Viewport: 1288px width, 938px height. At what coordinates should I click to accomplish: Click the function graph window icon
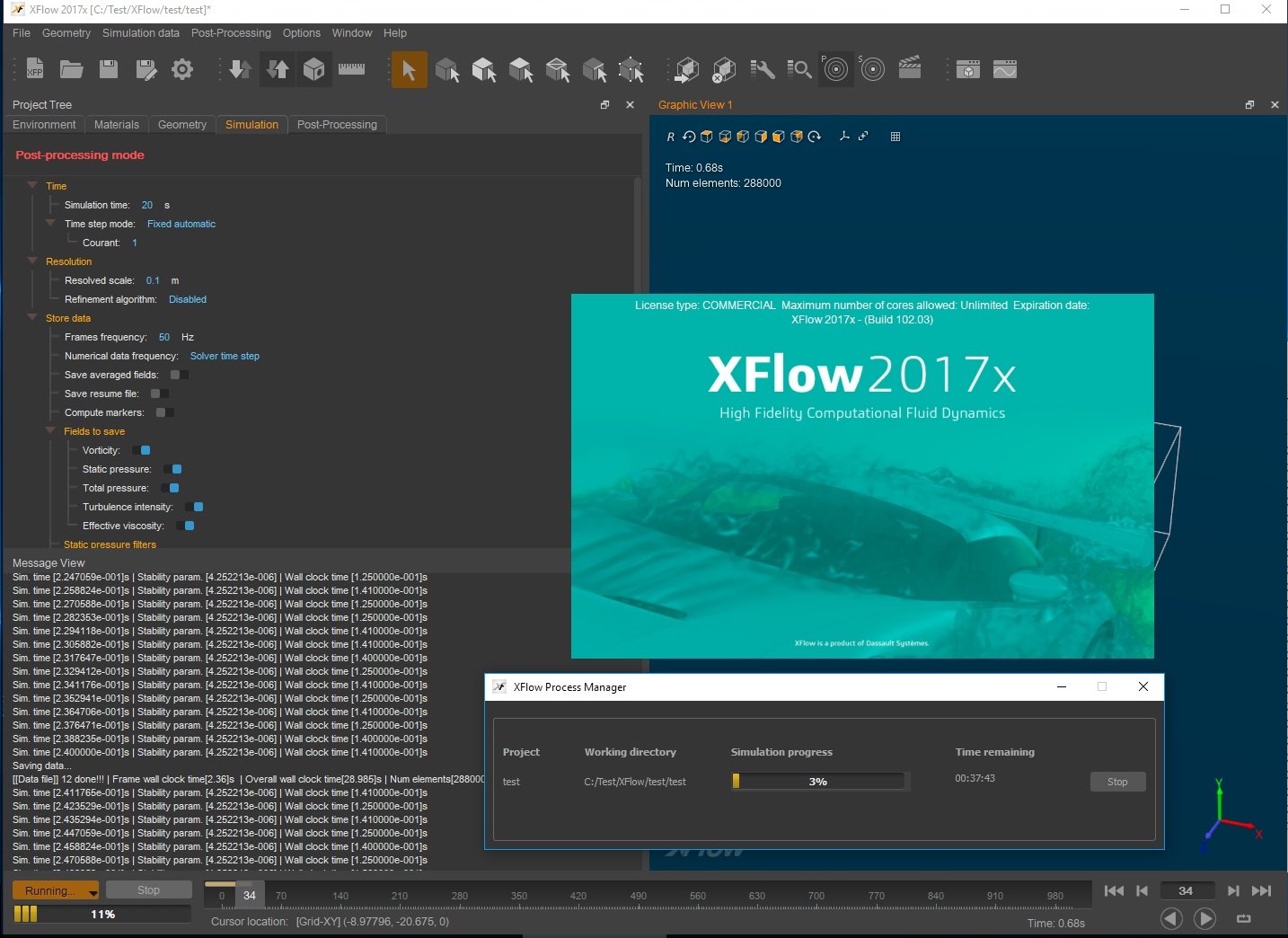(x=1005, y=69)
